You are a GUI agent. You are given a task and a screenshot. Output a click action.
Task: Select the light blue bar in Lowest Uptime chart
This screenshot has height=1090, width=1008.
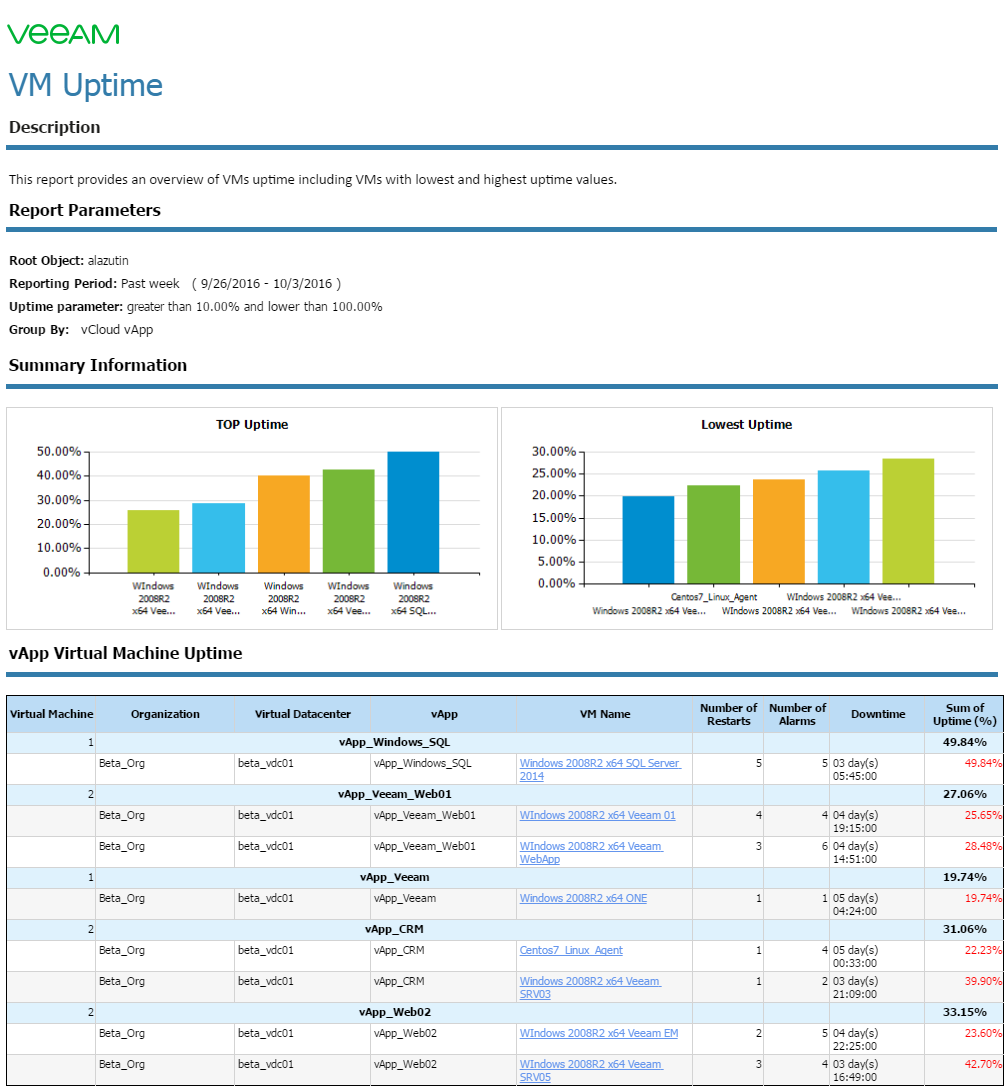pos(843,527)
